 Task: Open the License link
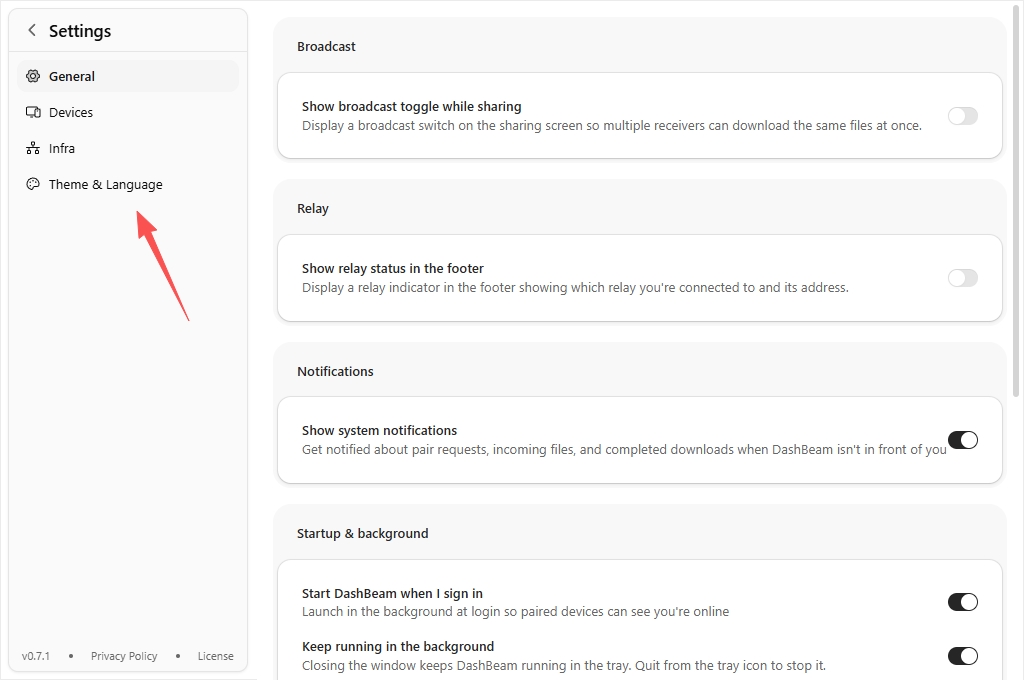click(216, 656)
